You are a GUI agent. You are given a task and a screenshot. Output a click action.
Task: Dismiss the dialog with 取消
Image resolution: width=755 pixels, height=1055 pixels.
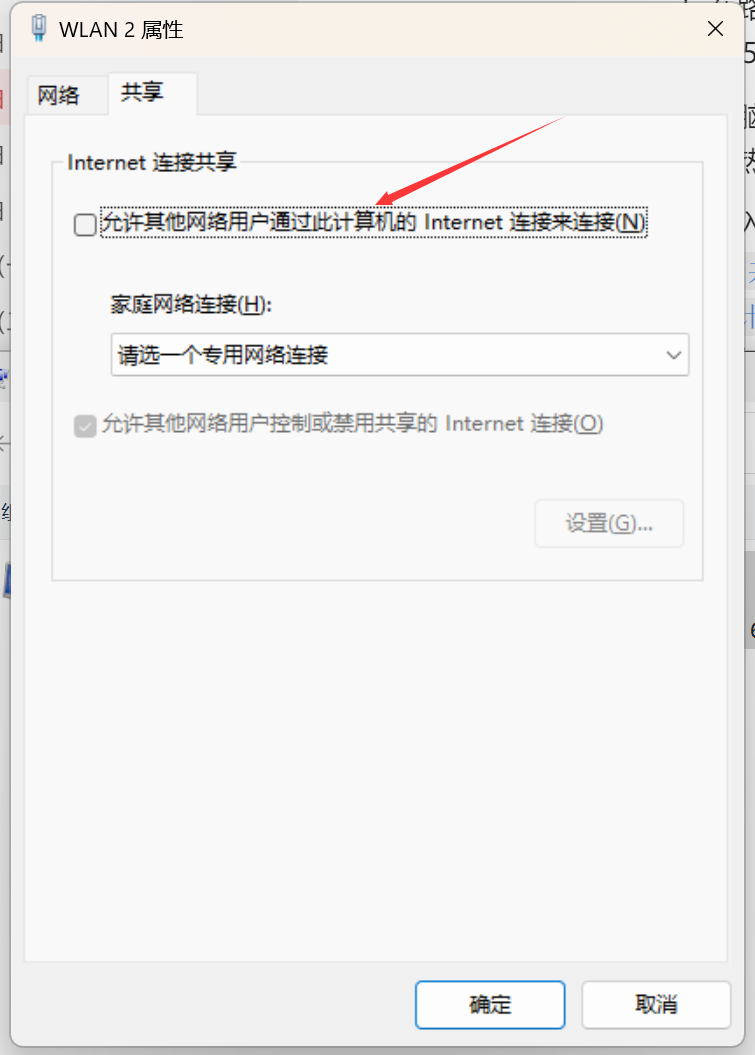point(656,1005)
